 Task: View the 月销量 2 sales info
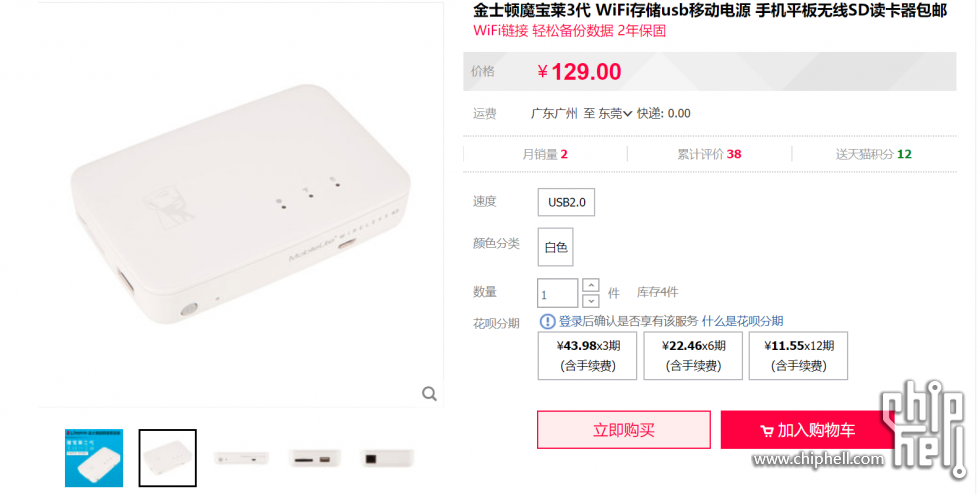[x=545, y=154]
